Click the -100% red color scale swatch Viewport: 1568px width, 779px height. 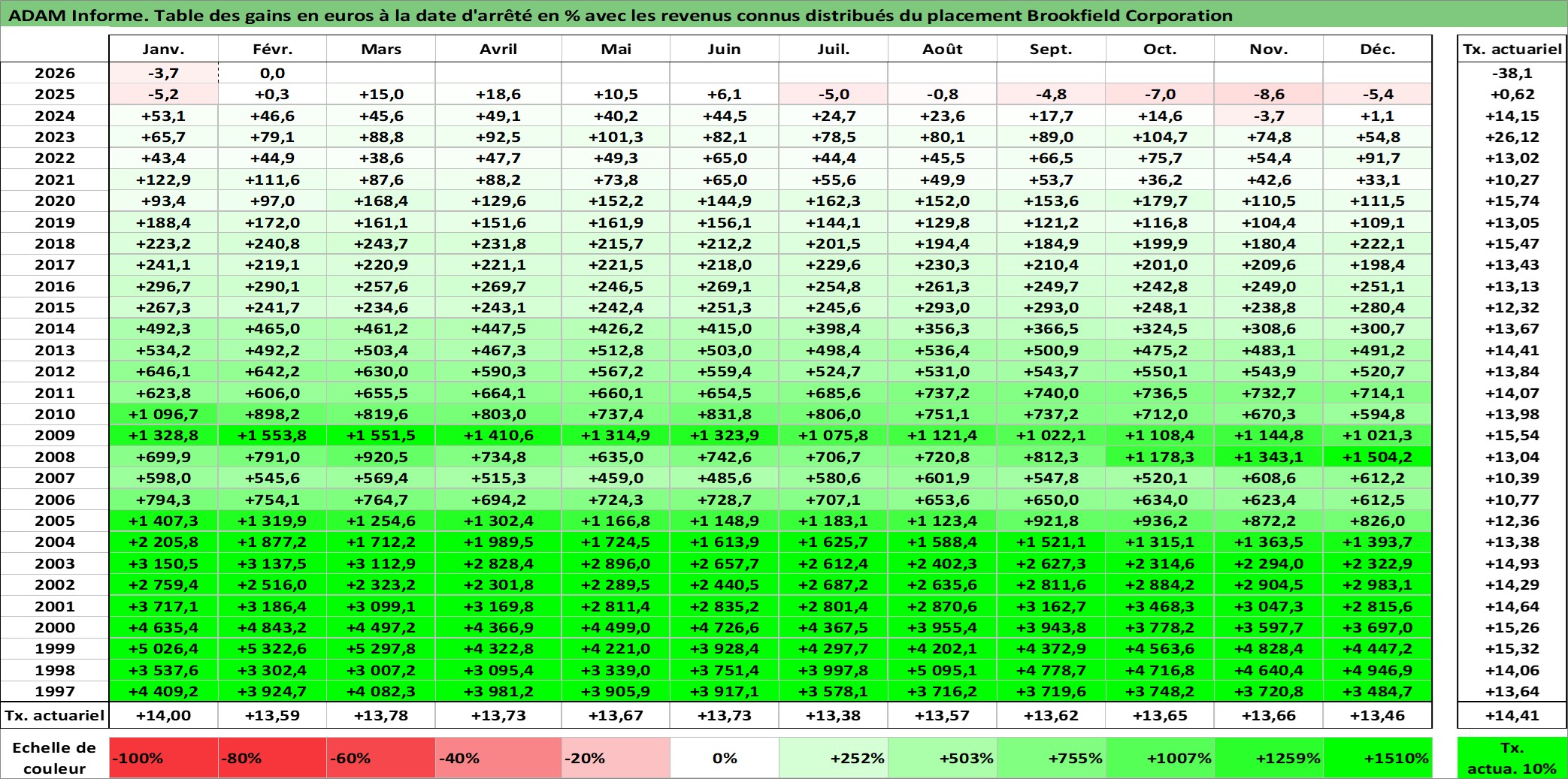pyautogui.click(x=164, y=758)
